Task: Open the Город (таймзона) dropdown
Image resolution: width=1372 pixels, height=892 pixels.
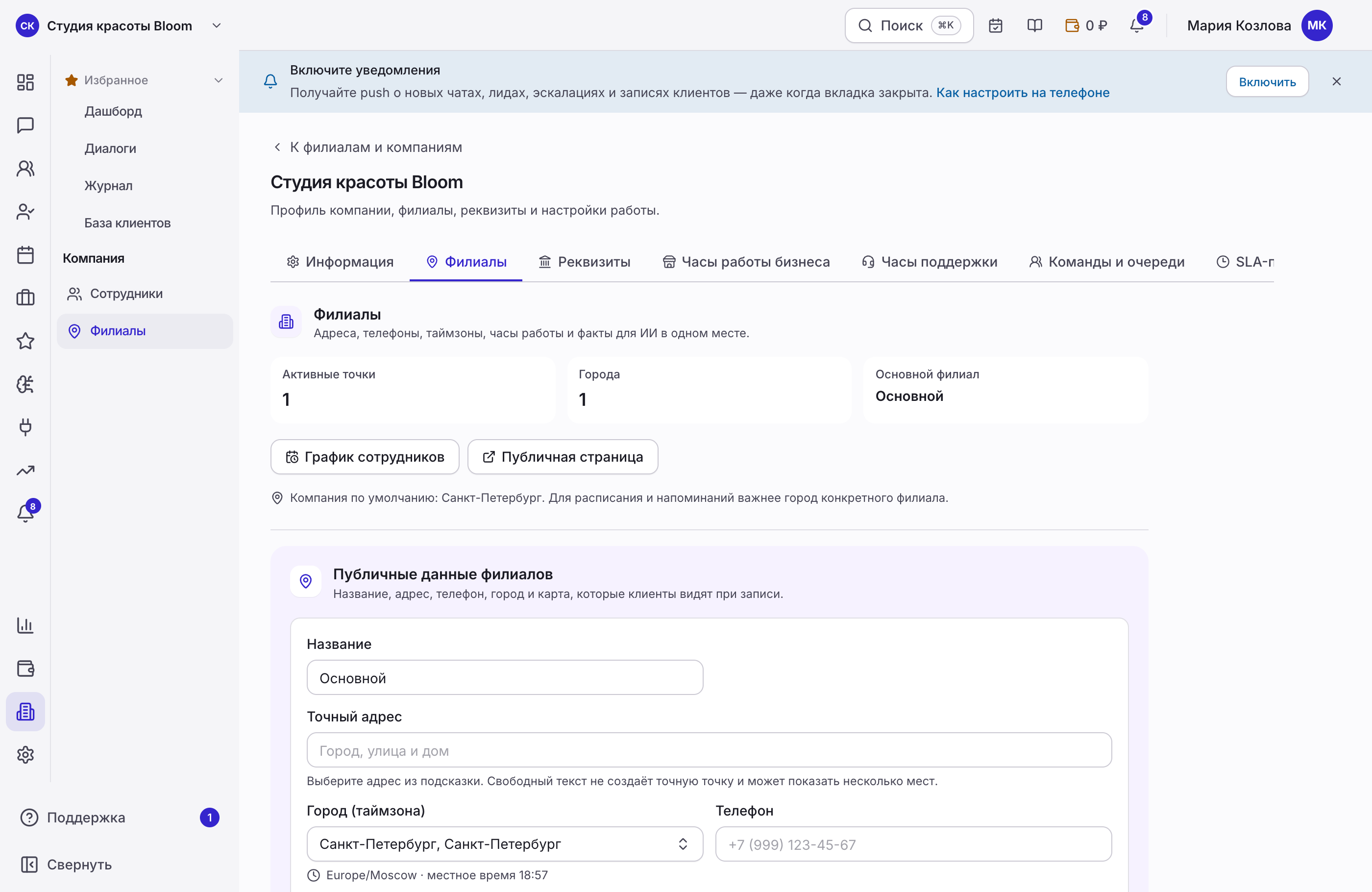Action: (x=504, y=844)
